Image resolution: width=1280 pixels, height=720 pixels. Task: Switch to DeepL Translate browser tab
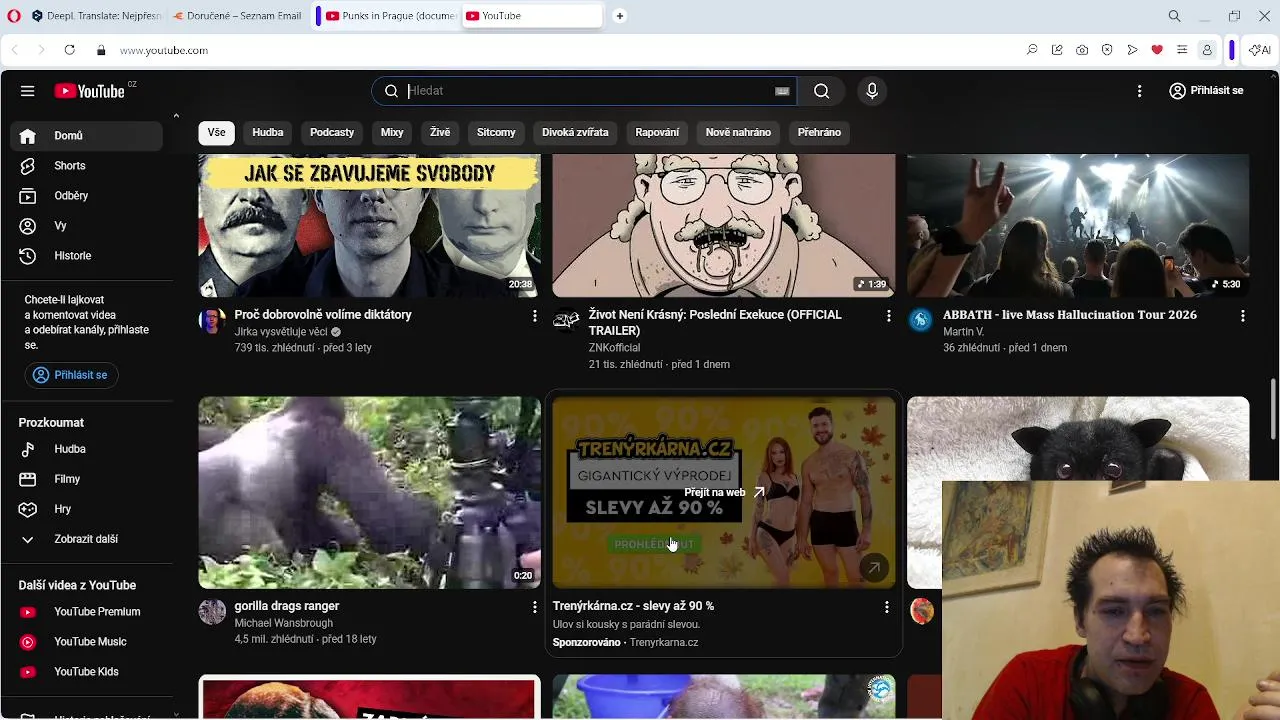click(x=96, y=16)
